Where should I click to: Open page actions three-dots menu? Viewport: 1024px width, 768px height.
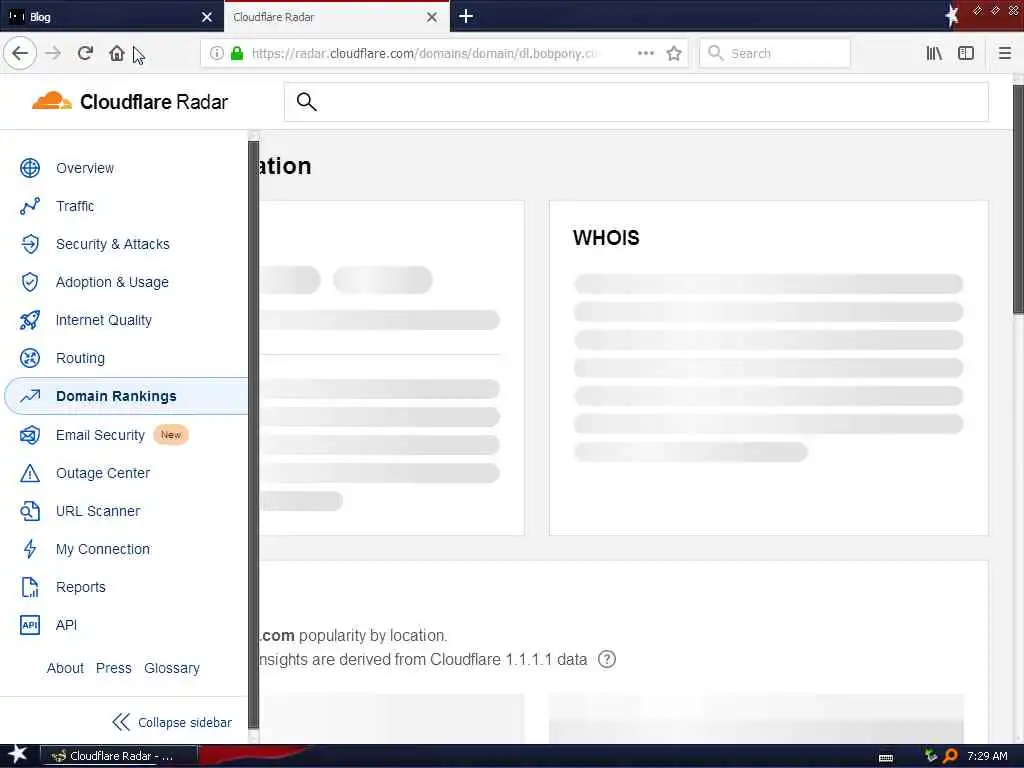645,54
